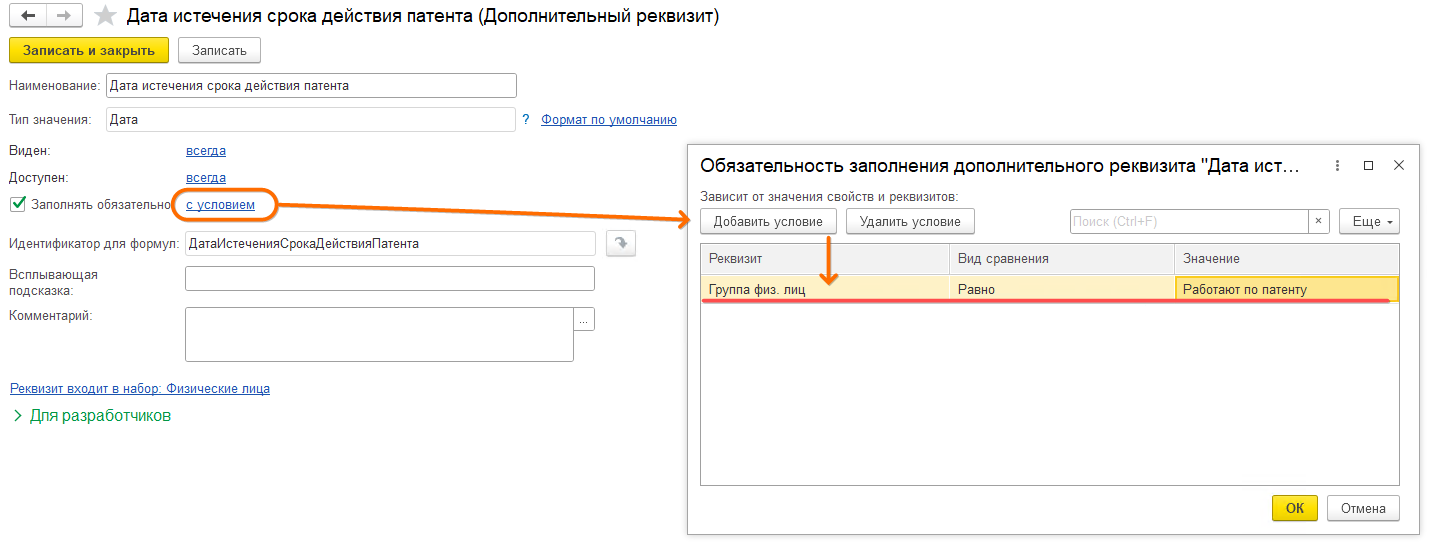The height and width of the screenshot is (557, 1447).
Task: Click the Значение column header
Action: (x=1287, y=259)
